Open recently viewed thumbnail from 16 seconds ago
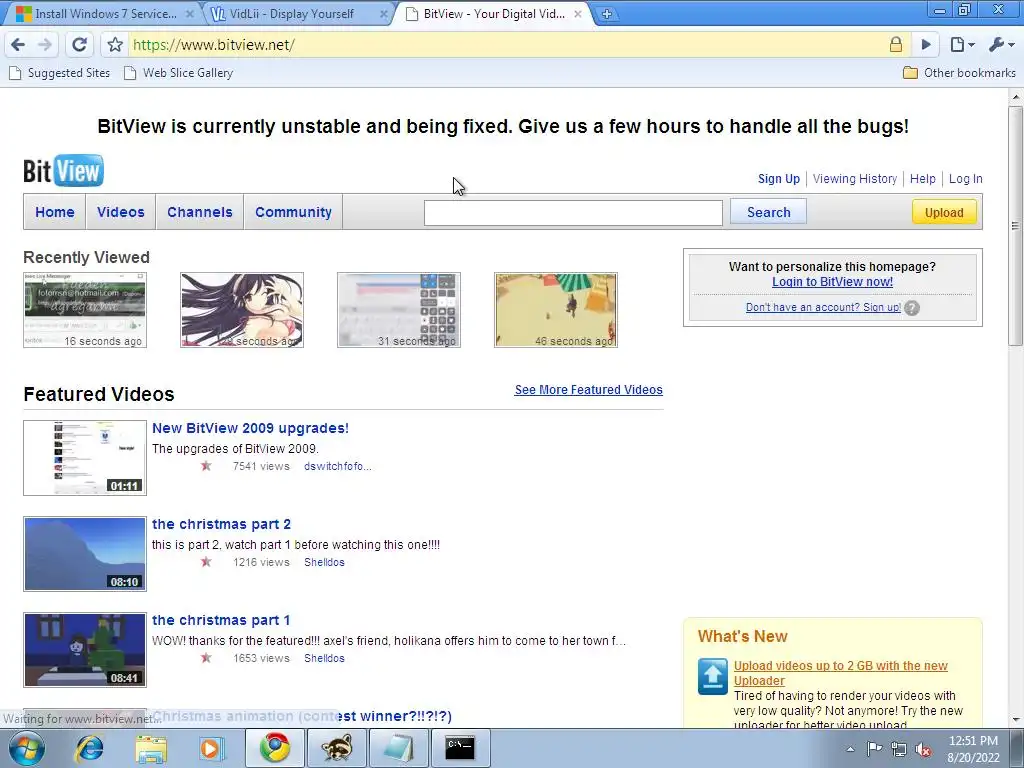Screen dimensions: 1024x768 tap(85, 310)
